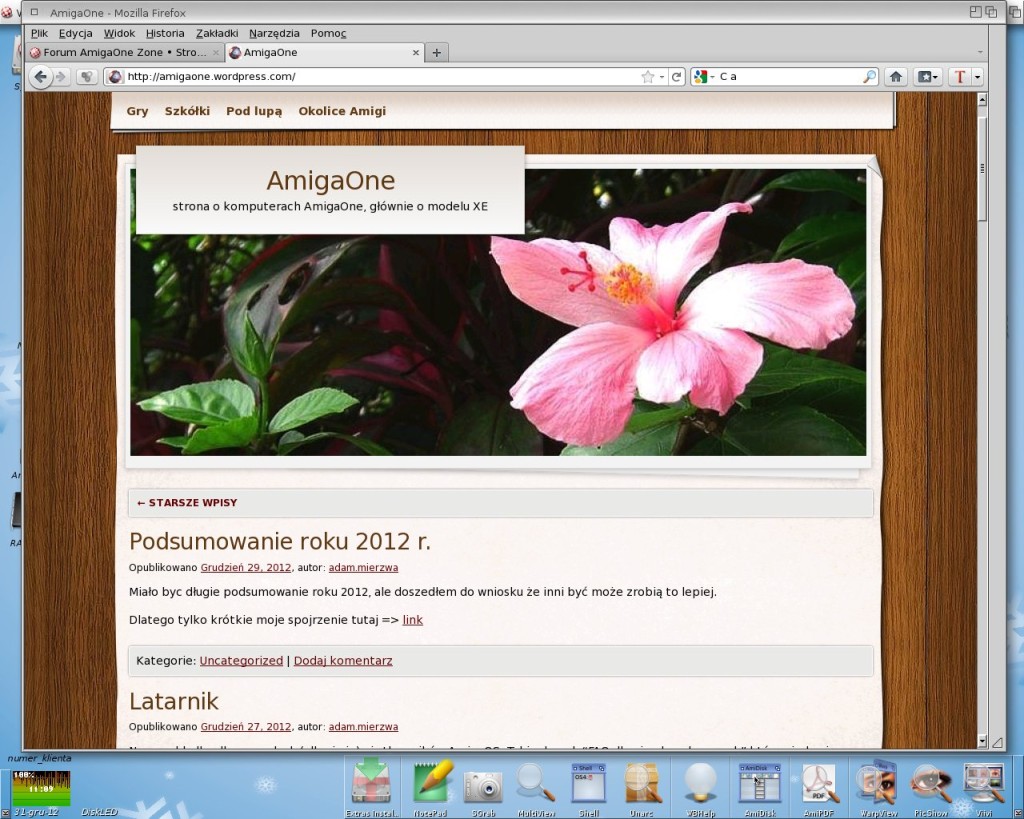Screen dimensions: 1024x819
Task: Open a new tab with the plus button
Action: pos(436,53)
